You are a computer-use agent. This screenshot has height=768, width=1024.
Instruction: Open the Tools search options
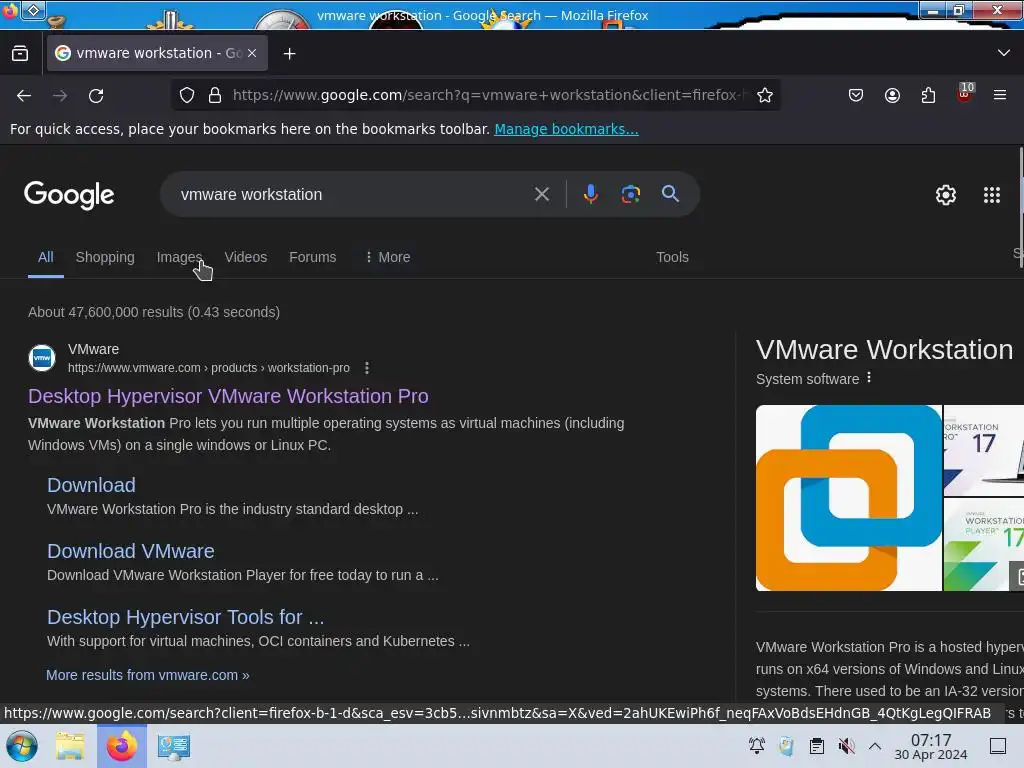[672, 257]
